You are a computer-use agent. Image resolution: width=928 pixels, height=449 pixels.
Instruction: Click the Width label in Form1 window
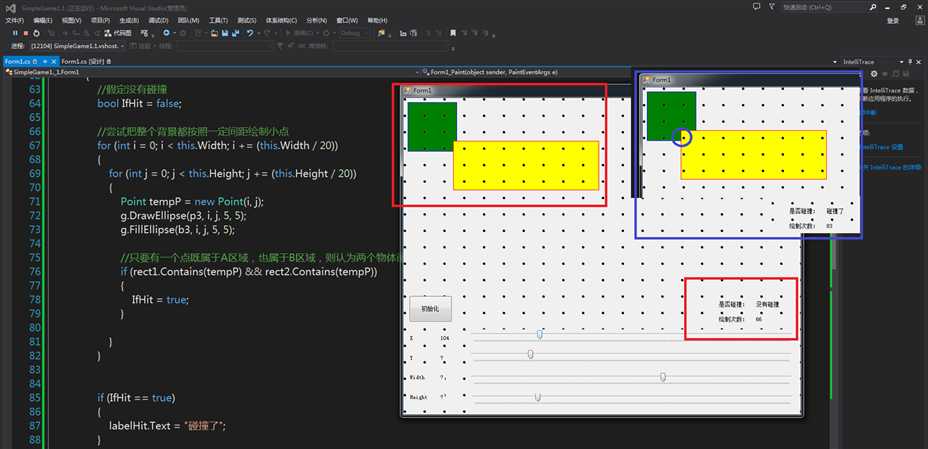[417, 377]
